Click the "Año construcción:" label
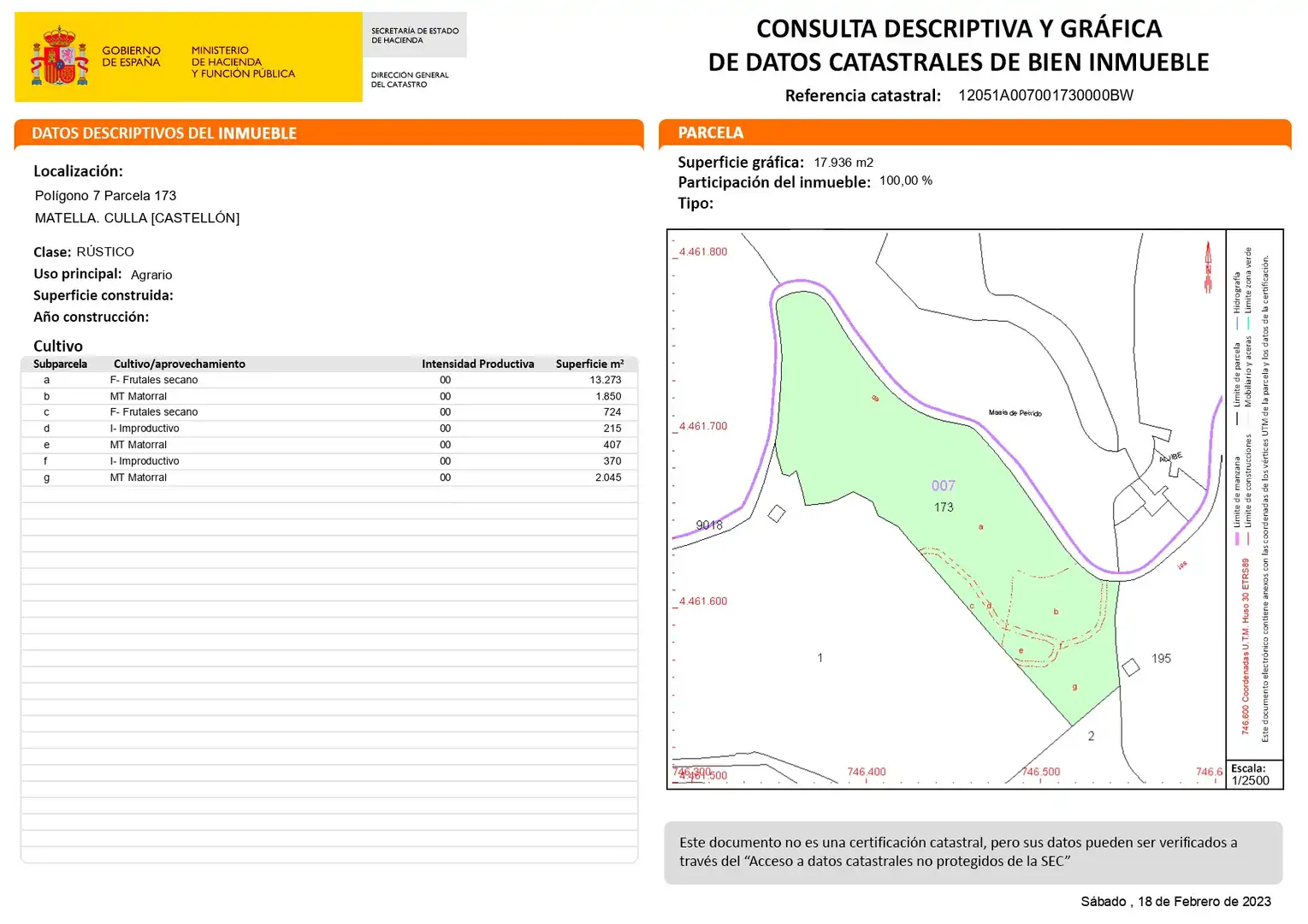1308x924 pixels. pyautogui.click(x=92, y=317)
